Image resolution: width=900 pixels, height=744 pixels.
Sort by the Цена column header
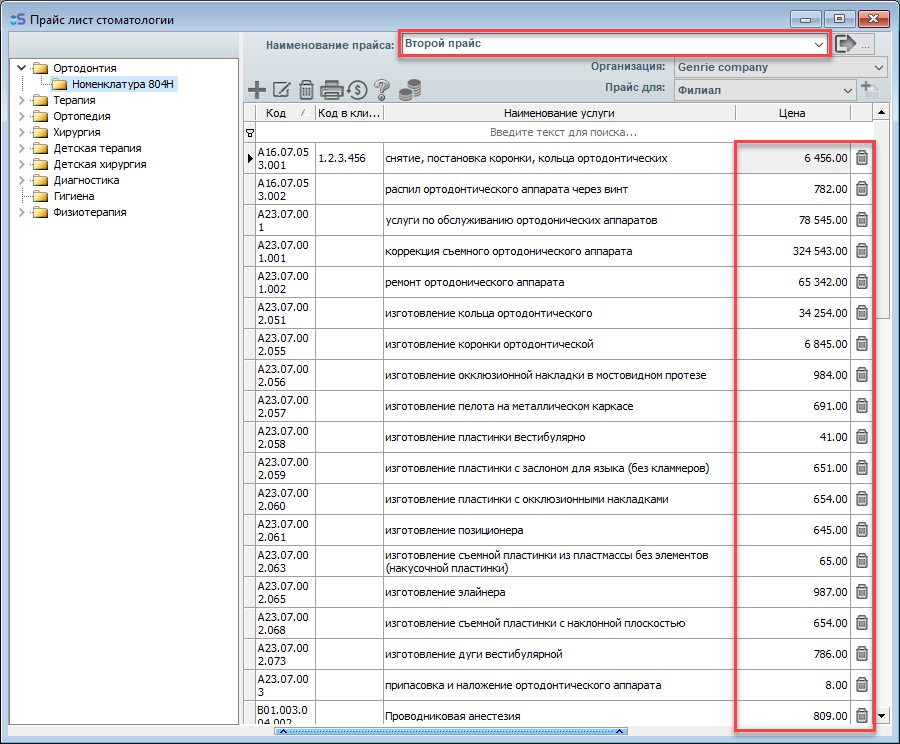pyautogui.click(x=791, y=113)
